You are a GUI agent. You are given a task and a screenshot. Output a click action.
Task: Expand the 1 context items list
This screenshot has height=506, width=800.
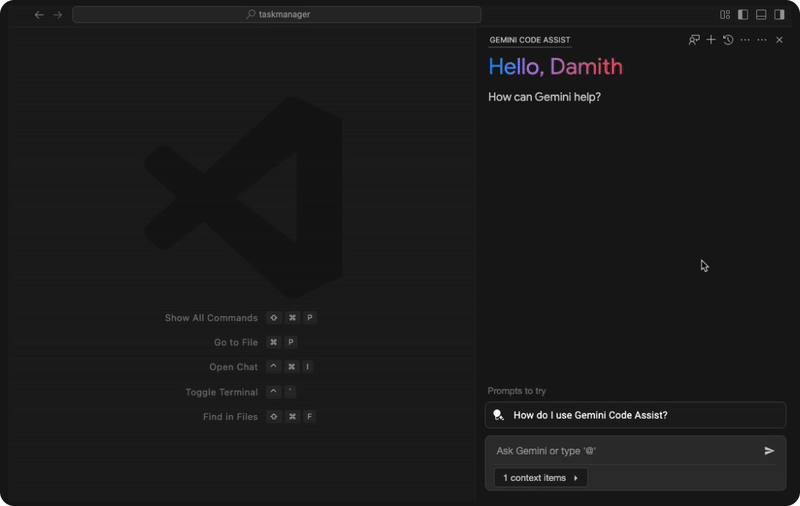pos(540,478)
